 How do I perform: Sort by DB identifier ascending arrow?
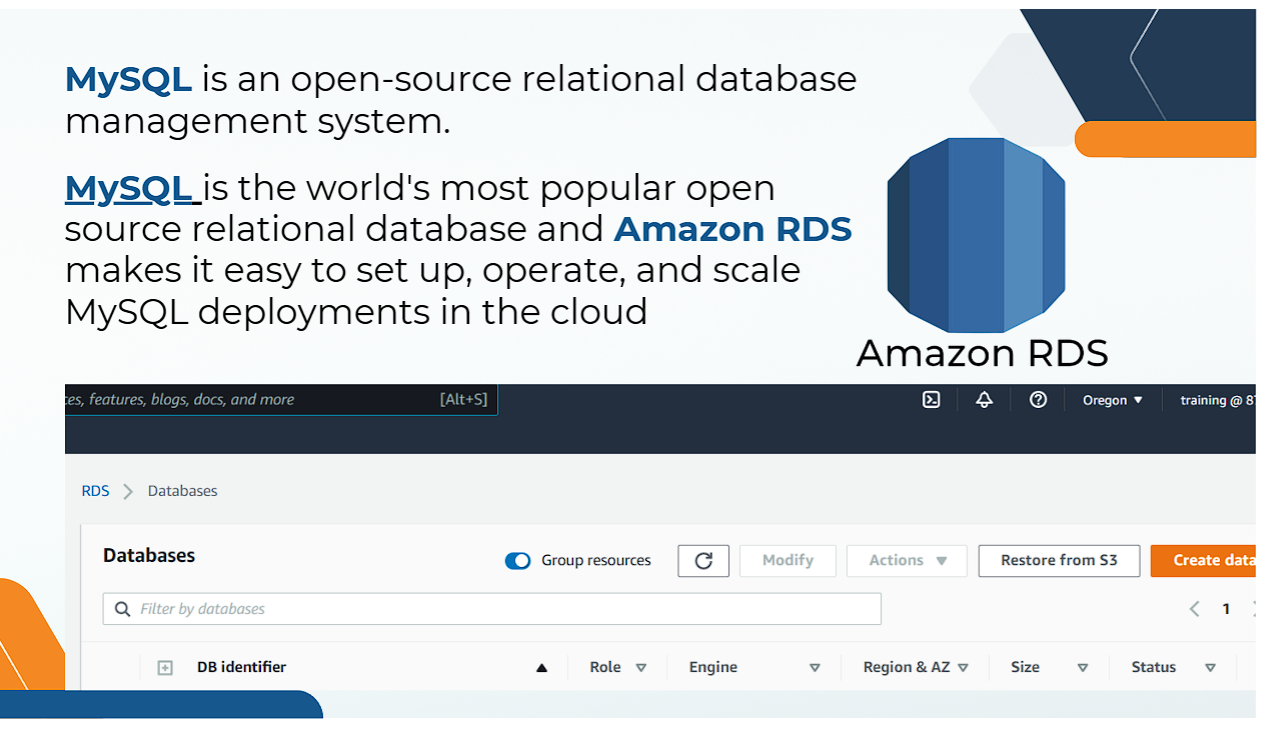(542, 668)
